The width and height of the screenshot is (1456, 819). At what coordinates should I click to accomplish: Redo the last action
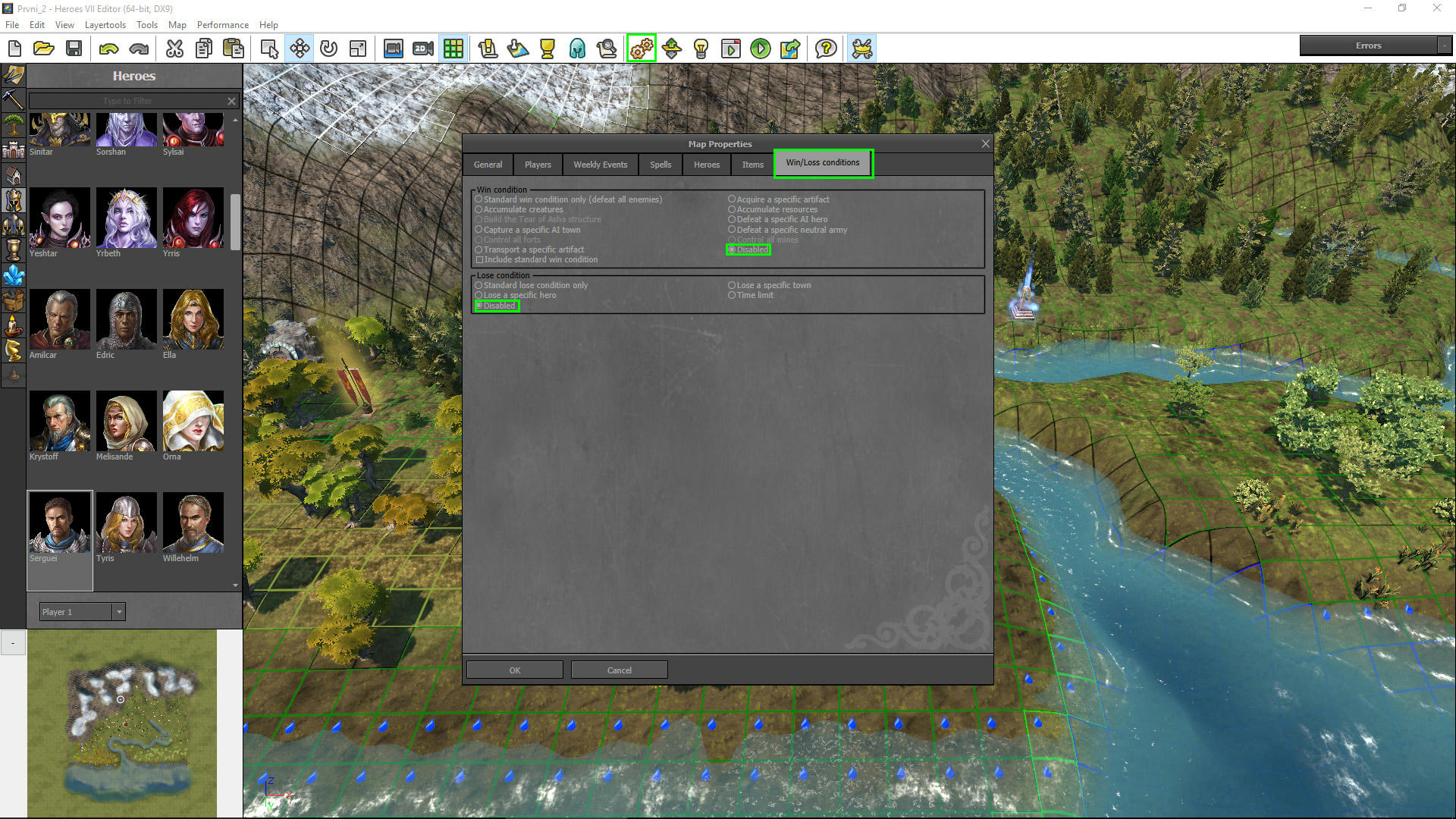[139, 49]
